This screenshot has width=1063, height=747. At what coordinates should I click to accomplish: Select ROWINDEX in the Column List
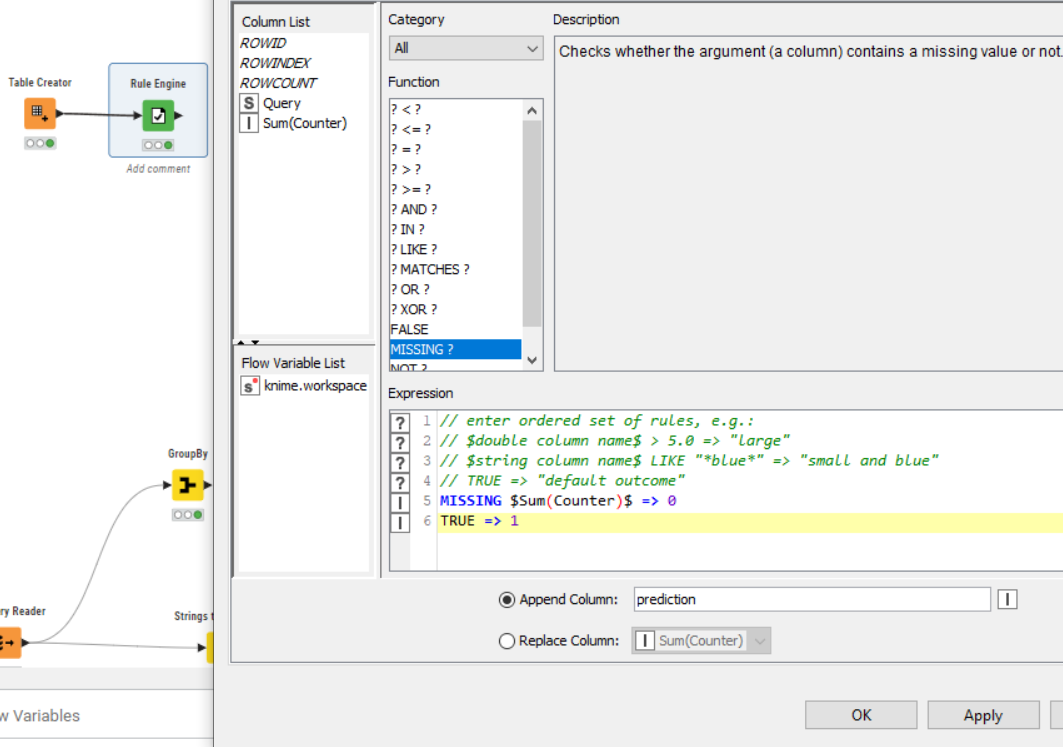(x=275, y=63)
